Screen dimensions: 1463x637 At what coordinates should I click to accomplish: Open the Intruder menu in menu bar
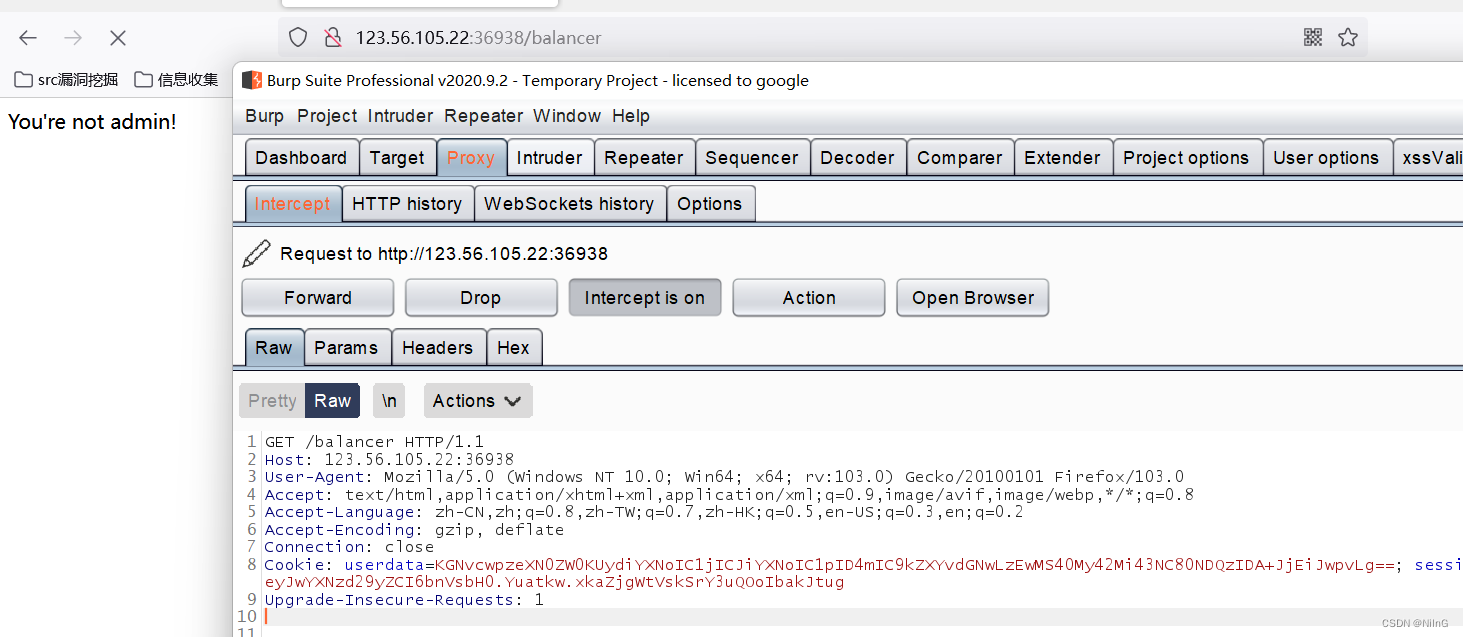coord(400,116)
